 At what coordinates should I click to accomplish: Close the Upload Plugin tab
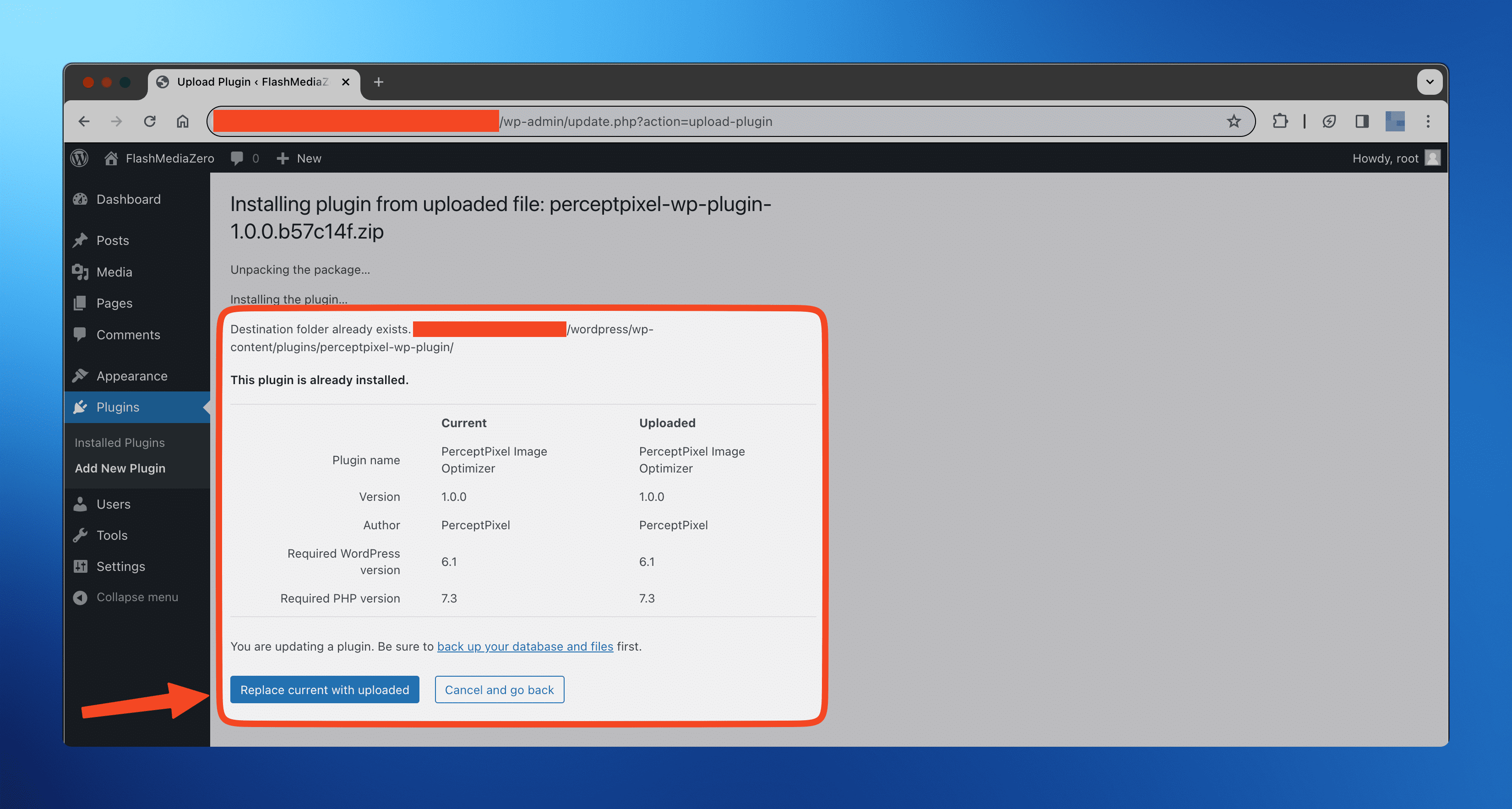[x=346, y=82]
